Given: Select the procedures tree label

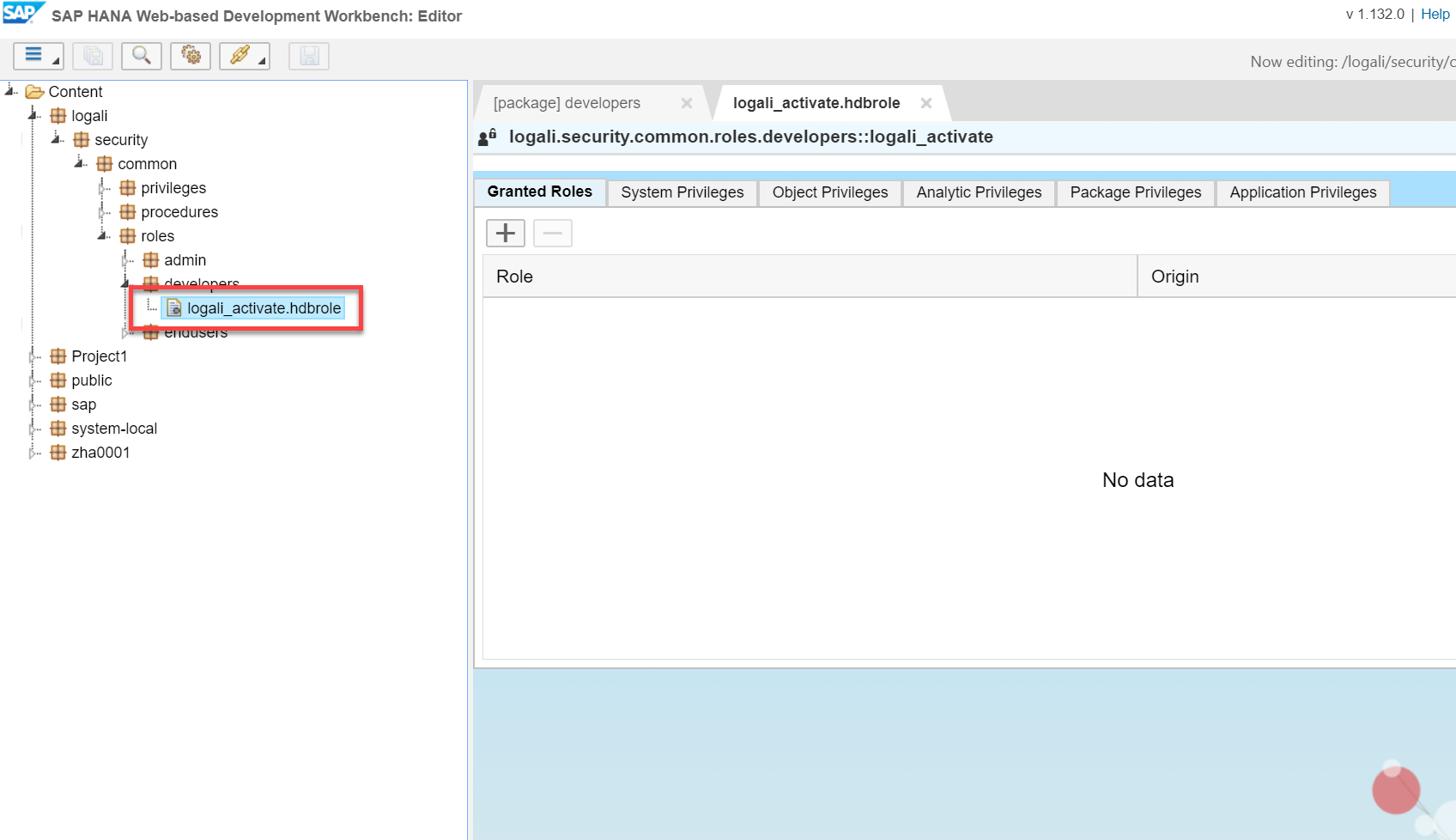Looking at the screenshot, I should tap(179, 212).
